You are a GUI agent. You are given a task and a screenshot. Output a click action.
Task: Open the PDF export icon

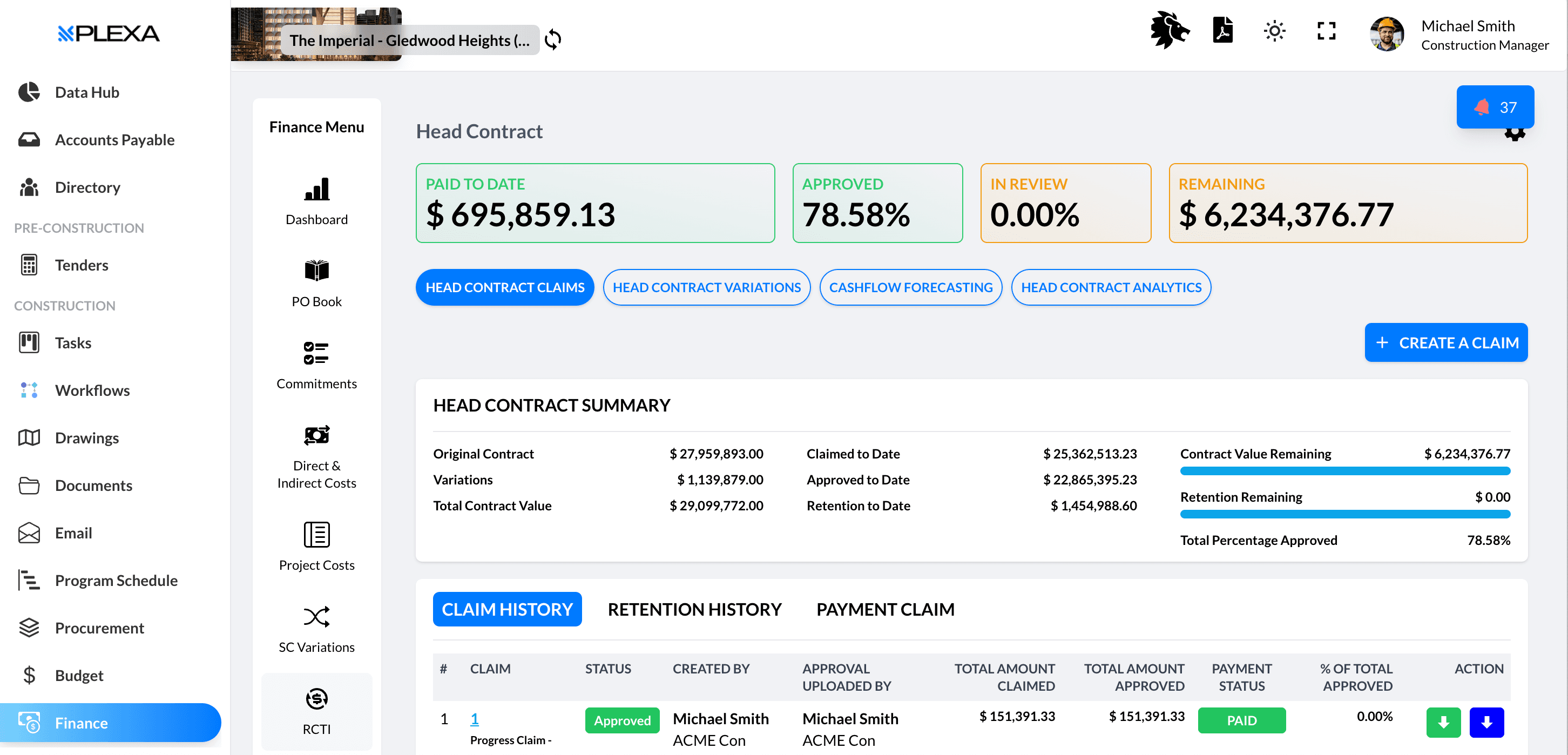click(x=1222, y=30)
